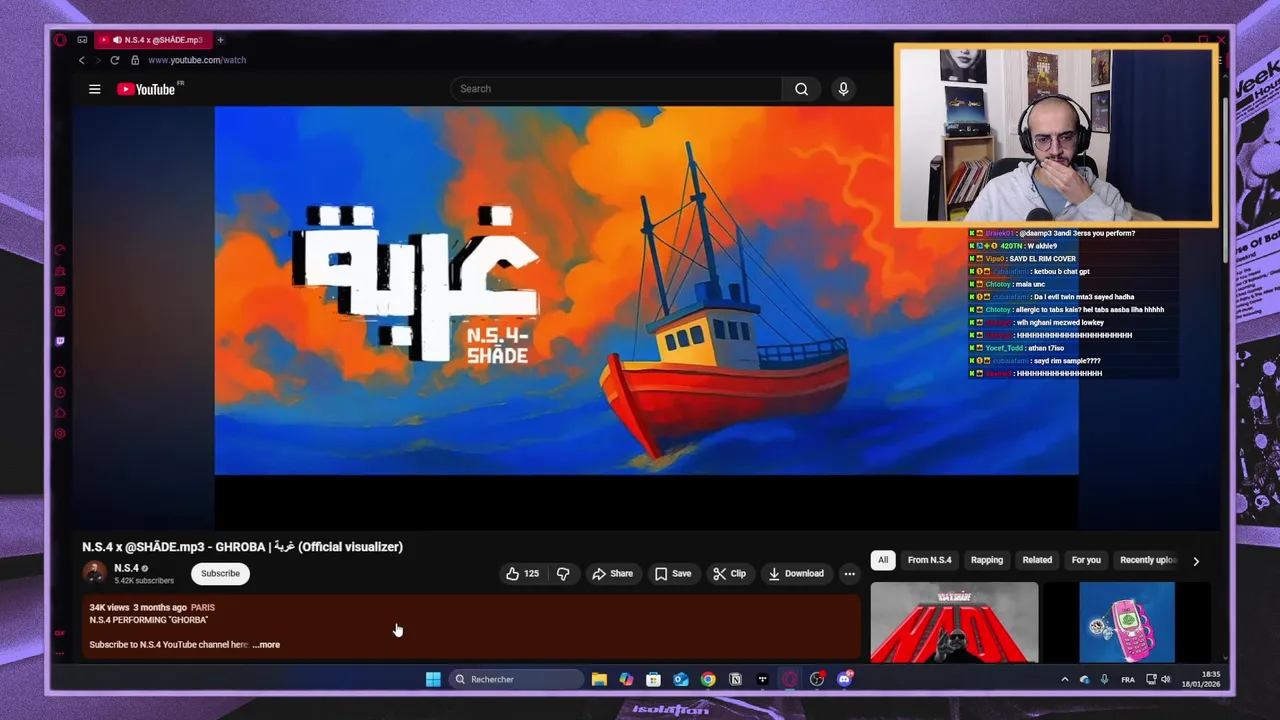
Task: Select the From N.S.4 chip
Action: (x=929, y=560)
